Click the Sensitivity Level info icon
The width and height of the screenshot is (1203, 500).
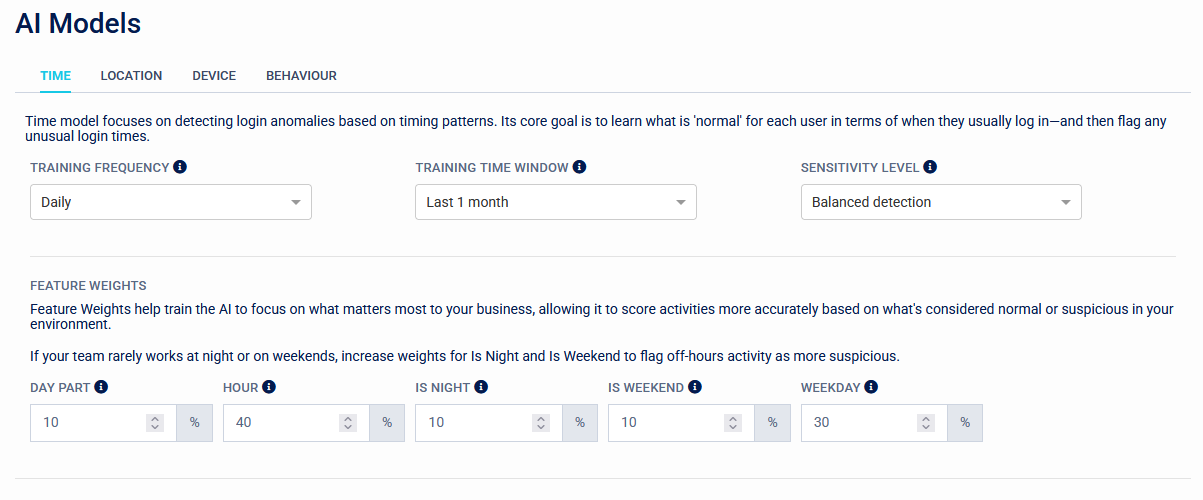point(930,167)
